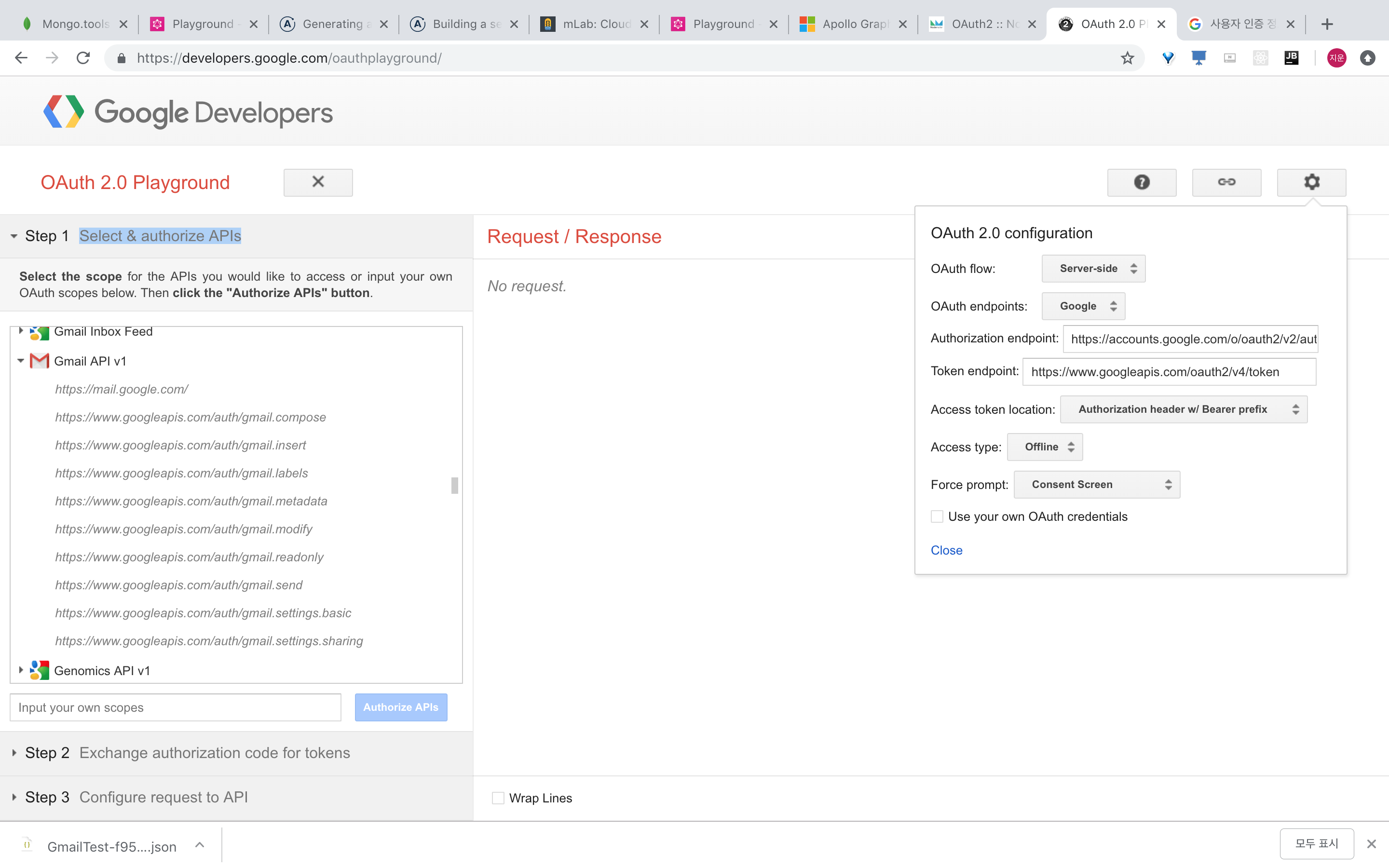
Task: Select the gmail.send scope
Action: (178, 585)
